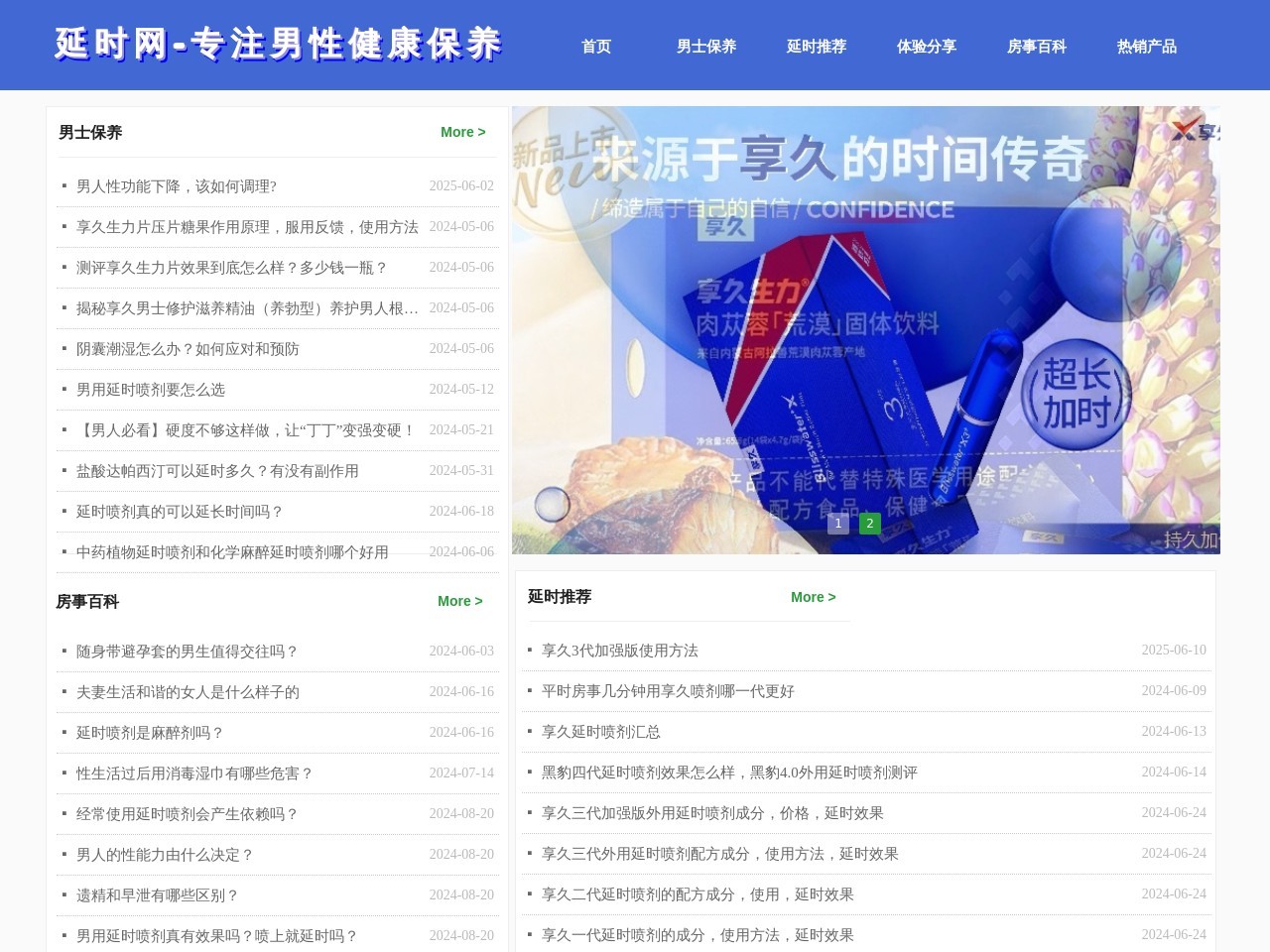Switch banner to slide 1

coord(837,524)
